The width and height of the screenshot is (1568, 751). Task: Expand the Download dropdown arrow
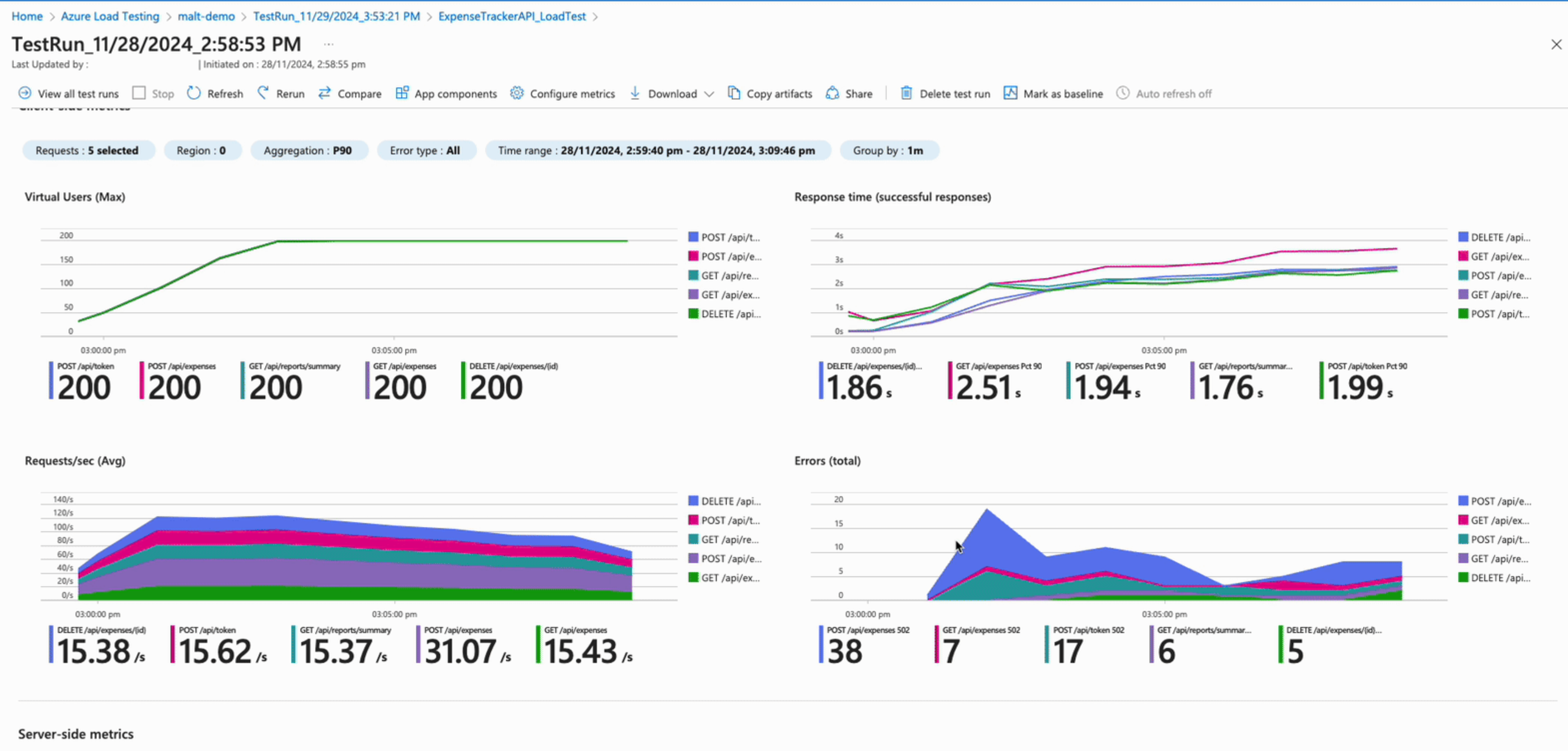point(708,94)
